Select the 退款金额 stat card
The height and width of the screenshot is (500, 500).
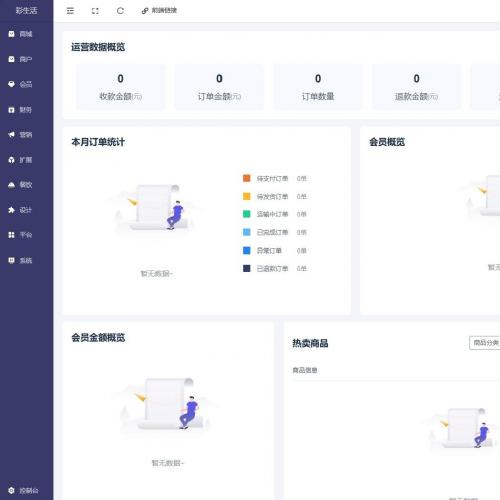[x=417, y=87]
